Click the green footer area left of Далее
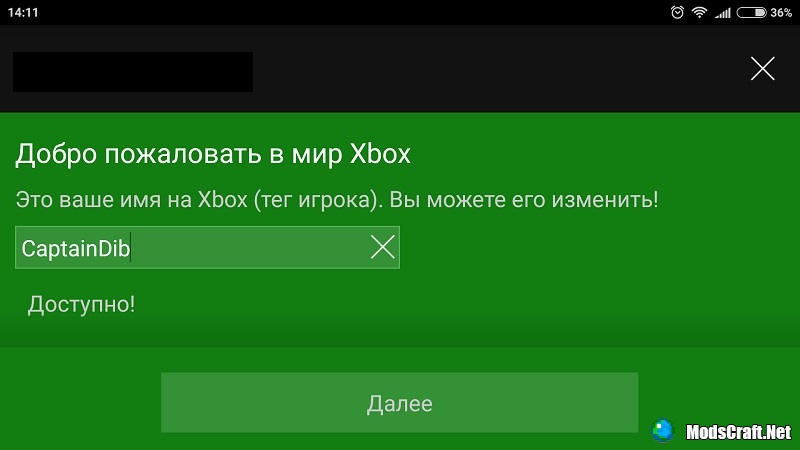800x450 pixels. [x=81, y=403]
